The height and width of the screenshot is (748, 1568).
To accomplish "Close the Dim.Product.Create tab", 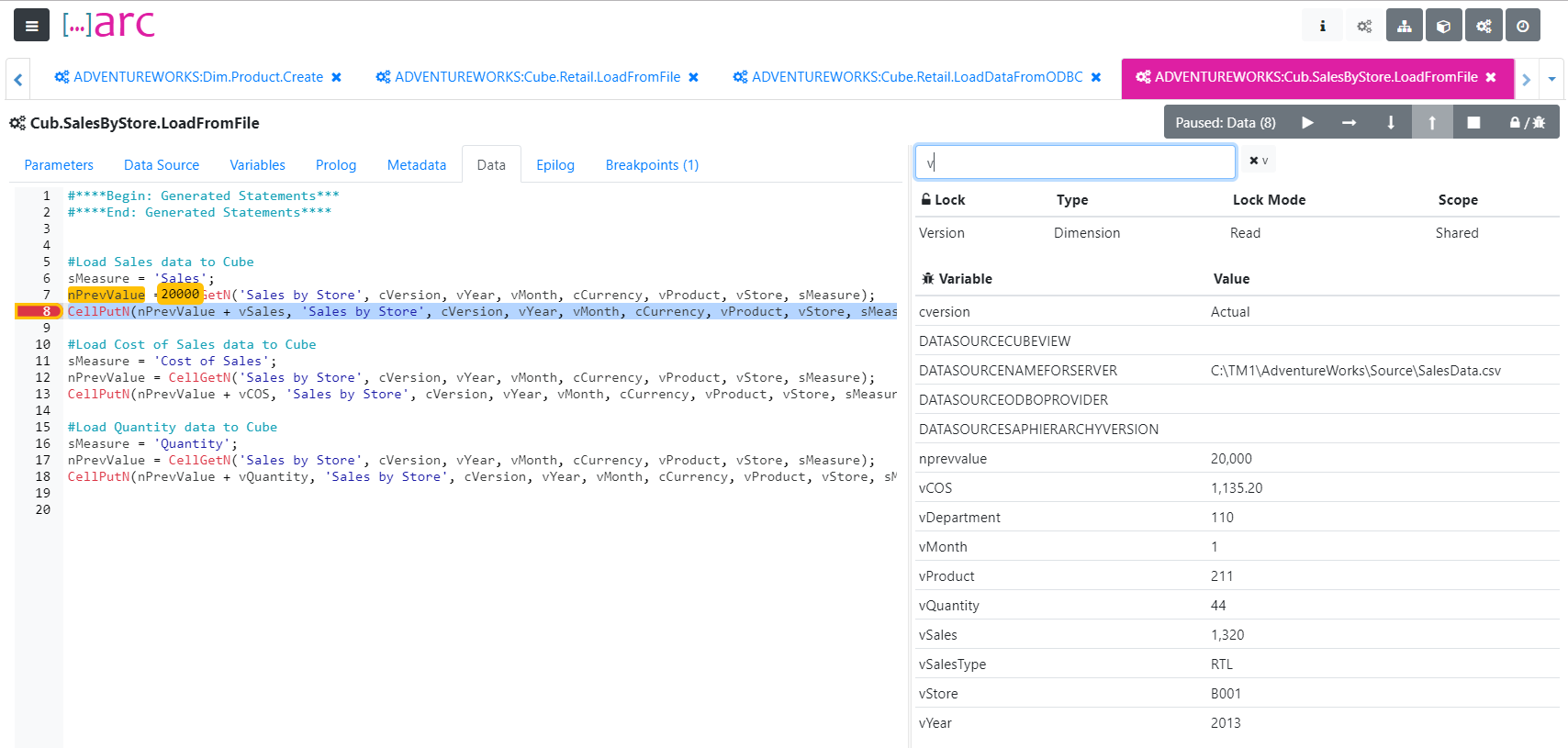I will 337,77.
